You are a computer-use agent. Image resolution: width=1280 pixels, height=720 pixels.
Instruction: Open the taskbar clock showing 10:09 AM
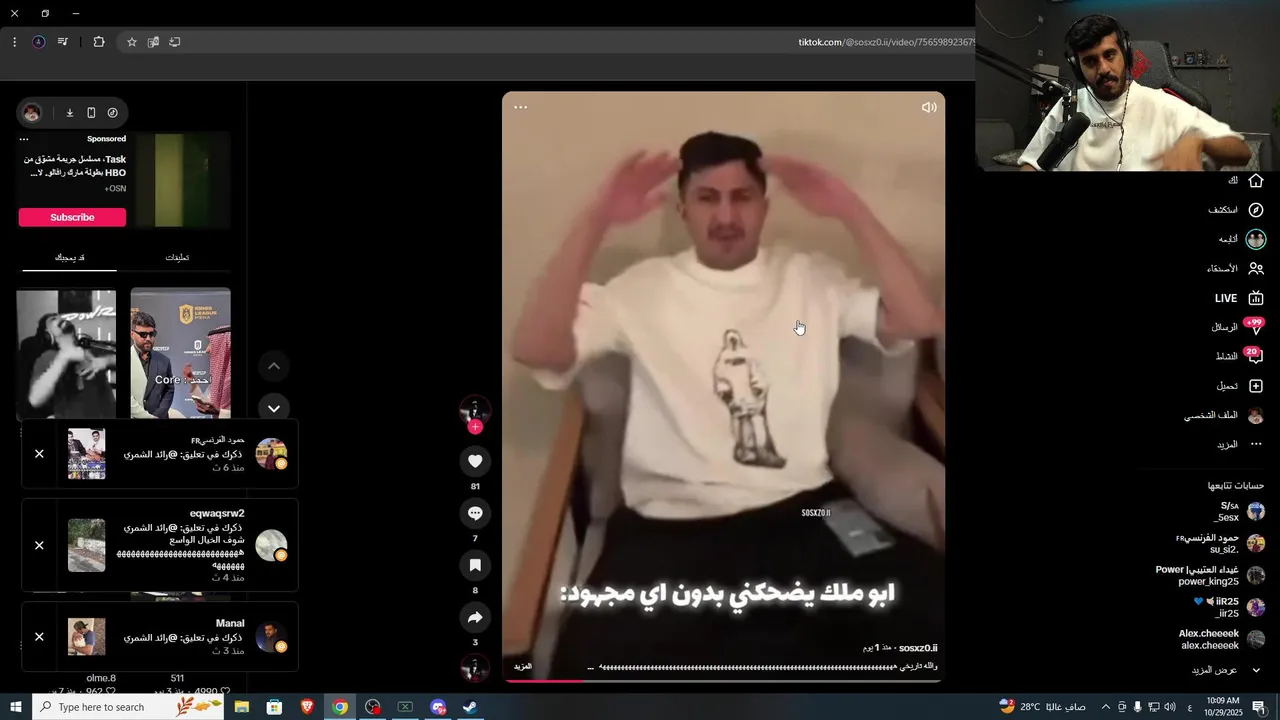point(1223,707)
